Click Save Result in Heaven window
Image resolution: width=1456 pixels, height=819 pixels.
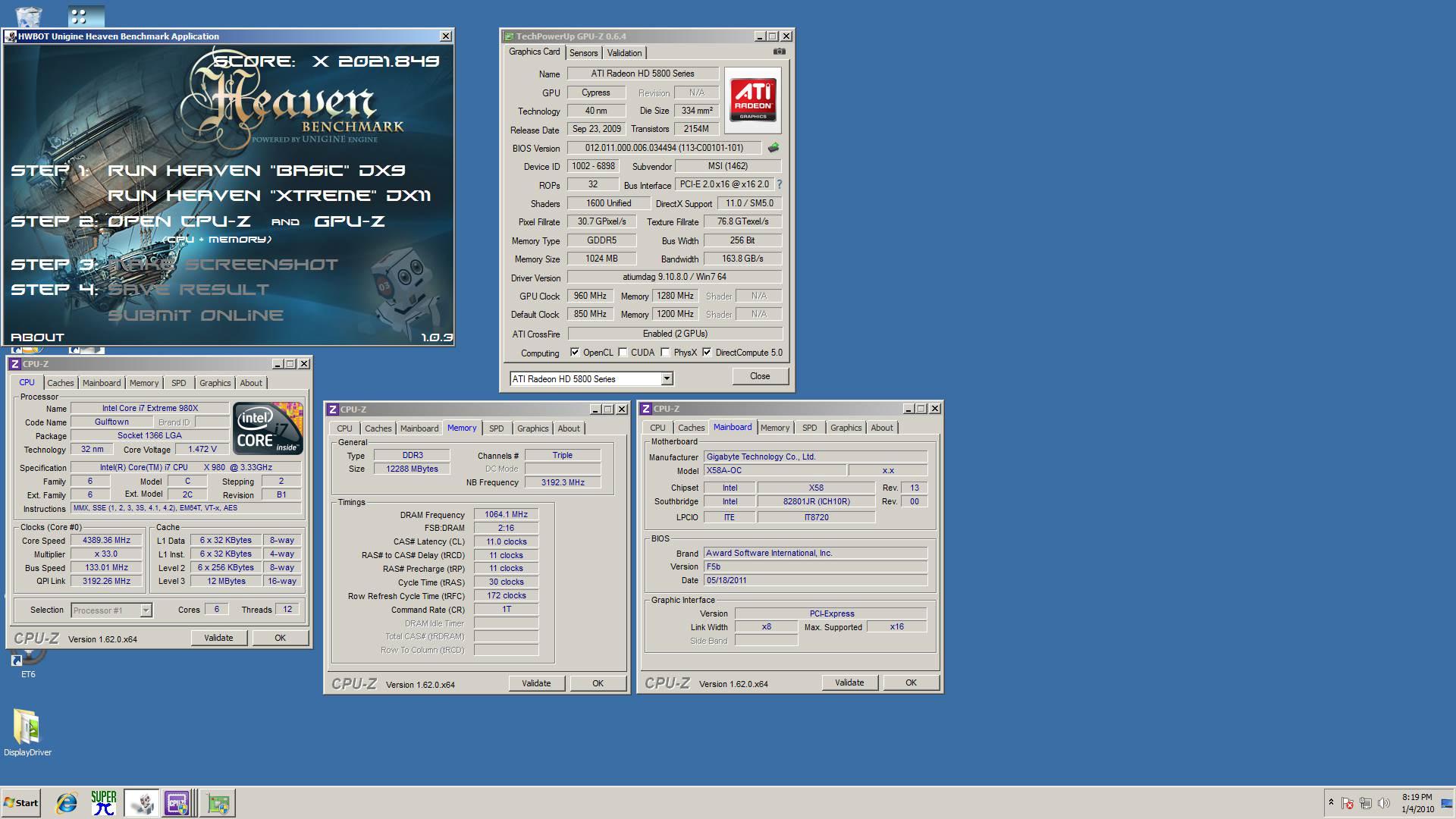coord(188,290)
